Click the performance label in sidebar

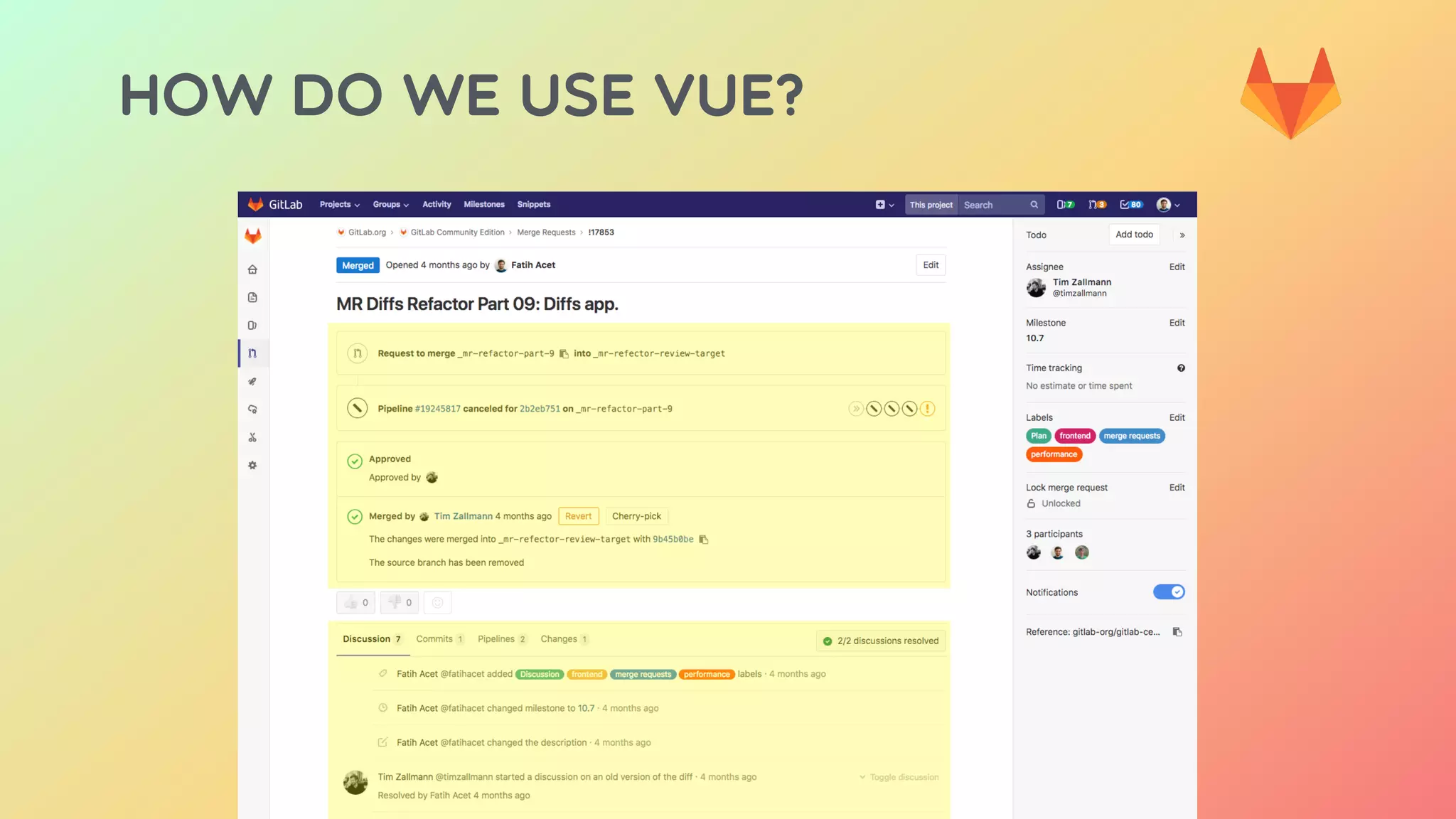(1054, 454)
